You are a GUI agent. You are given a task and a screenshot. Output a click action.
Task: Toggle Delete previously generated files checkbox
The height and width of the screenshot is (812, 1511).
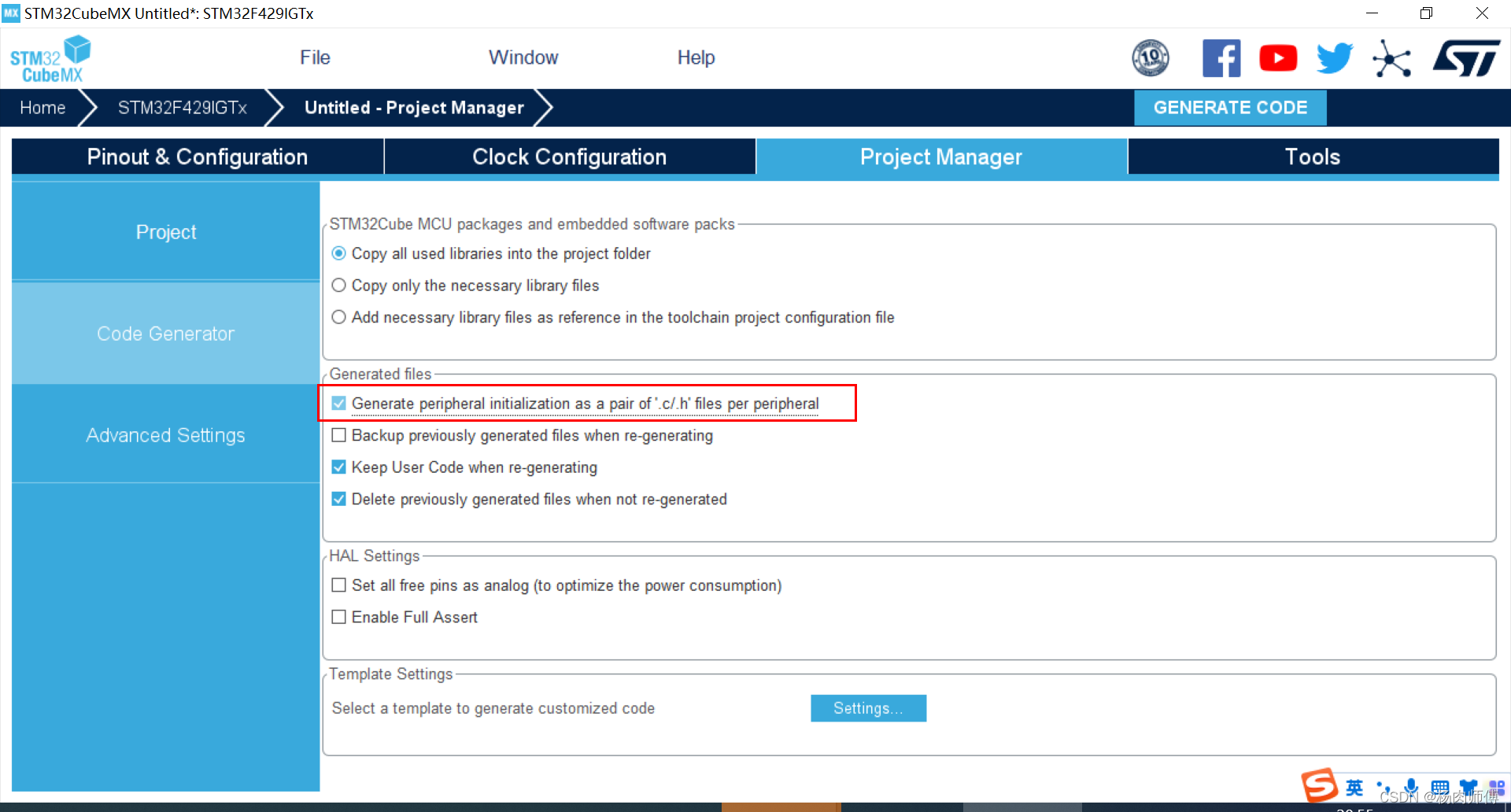click(x=338, y=499)
